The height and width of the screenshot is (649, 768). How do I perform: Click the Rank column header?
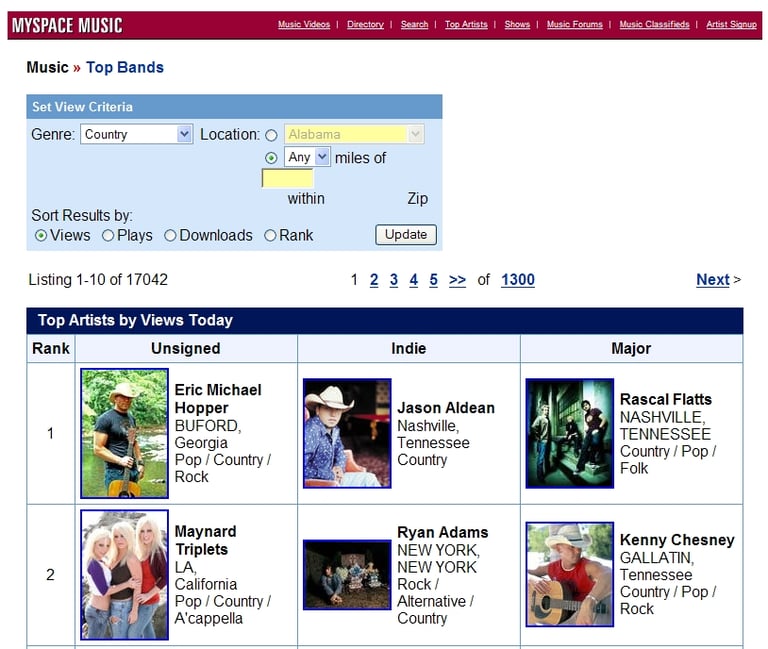pyautogui.click(x=50, y=348)
